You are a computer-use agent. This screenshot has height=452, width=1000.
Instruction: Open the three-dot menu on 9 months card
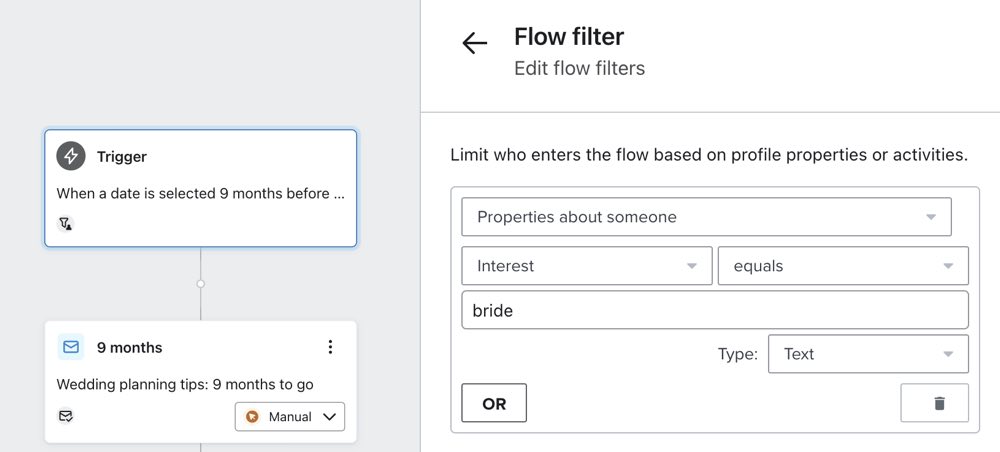coord(330,347)
